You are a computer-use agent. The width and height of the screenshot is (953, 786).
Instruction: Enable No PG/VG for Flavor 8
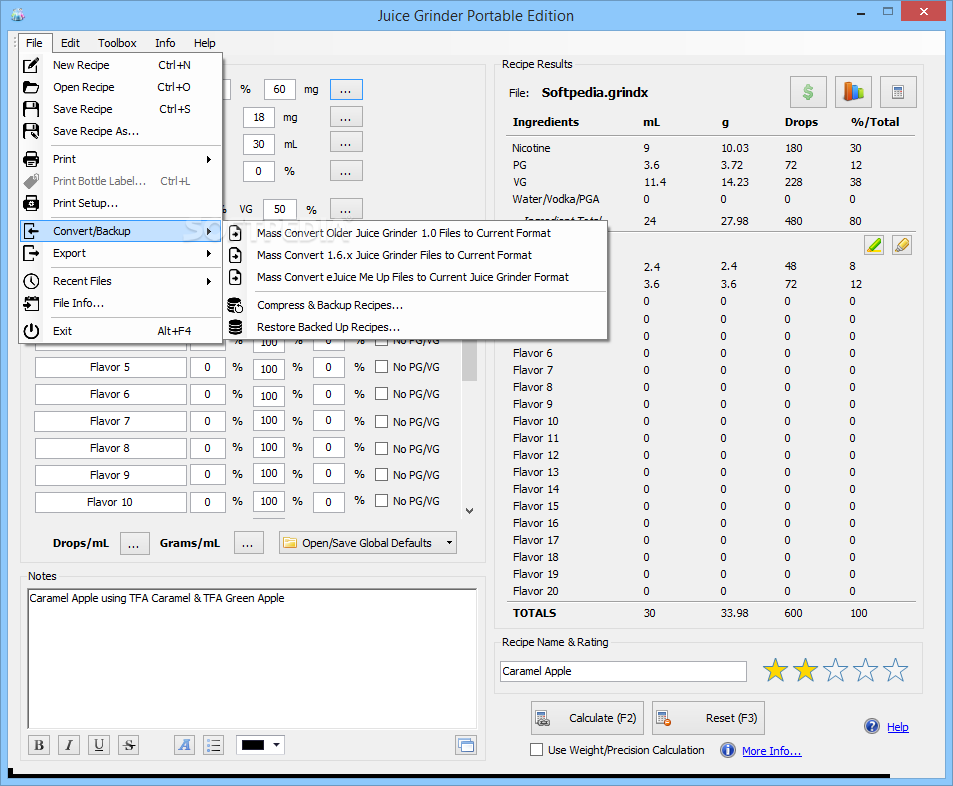(x=381, y=449)
